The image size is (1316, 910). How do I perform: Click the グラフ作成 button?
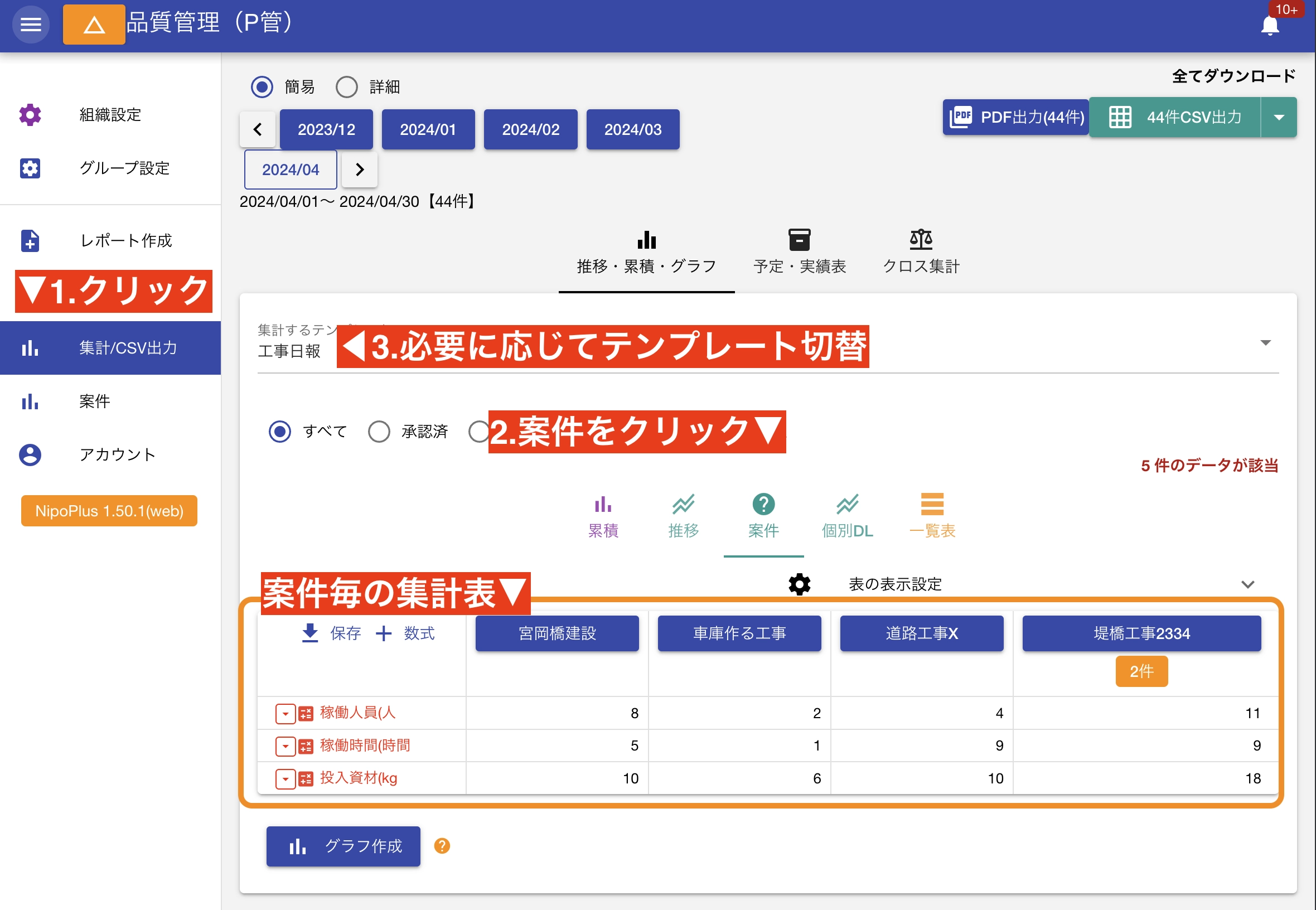[343, 846]
